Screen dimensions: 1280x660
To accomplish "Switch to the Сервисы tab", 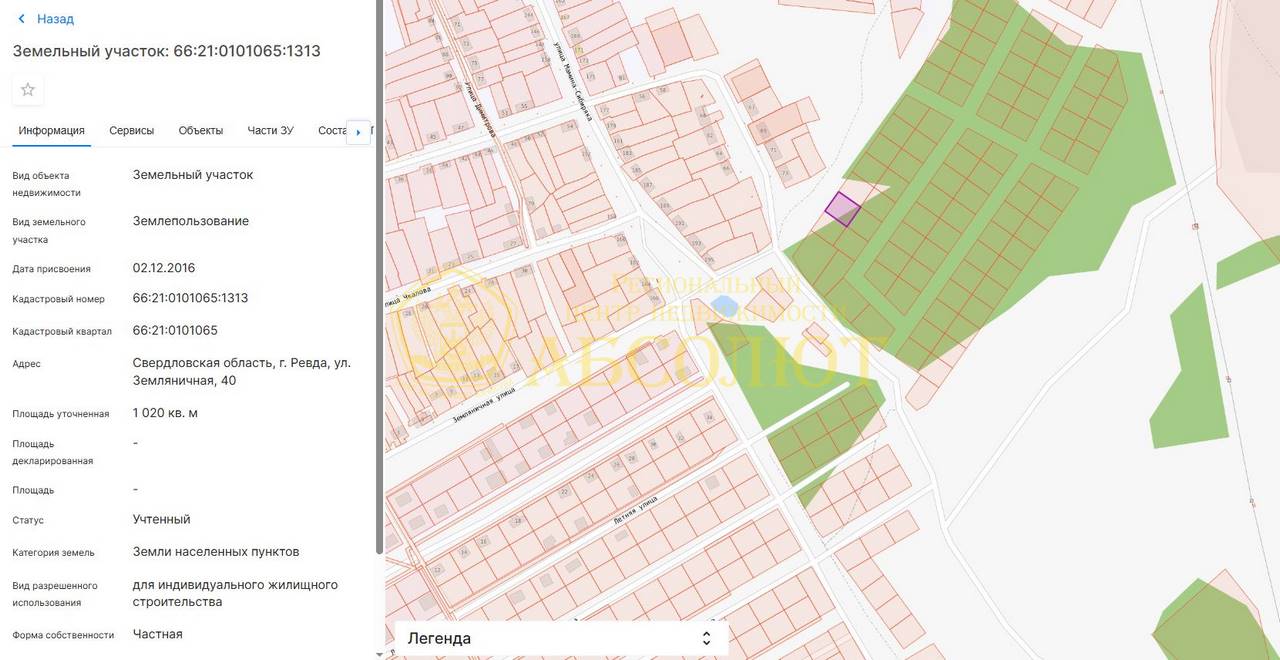I will [x=132, y=130].
